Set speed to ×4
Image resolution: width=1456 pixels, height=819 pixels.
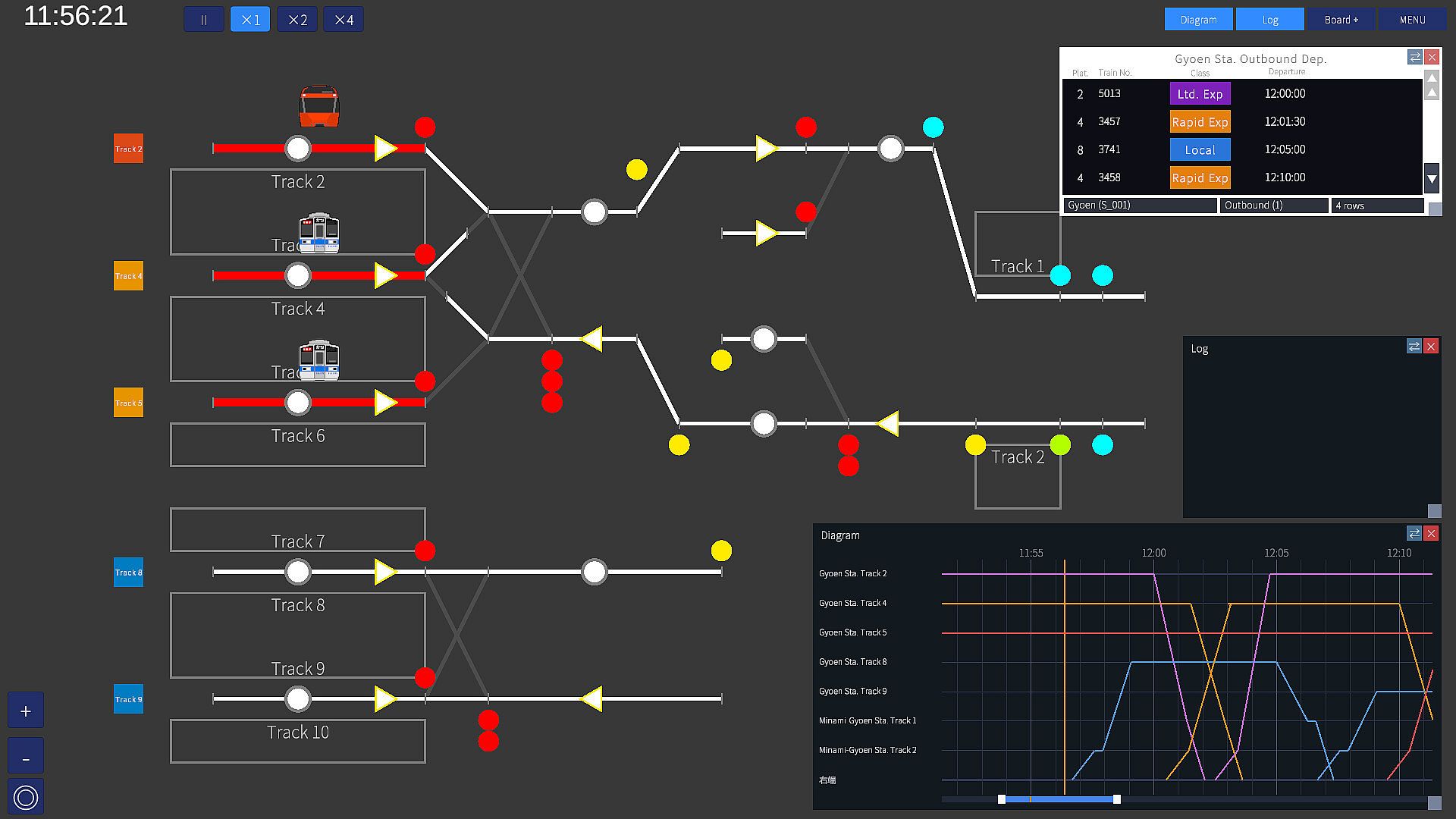click(344, 20)
